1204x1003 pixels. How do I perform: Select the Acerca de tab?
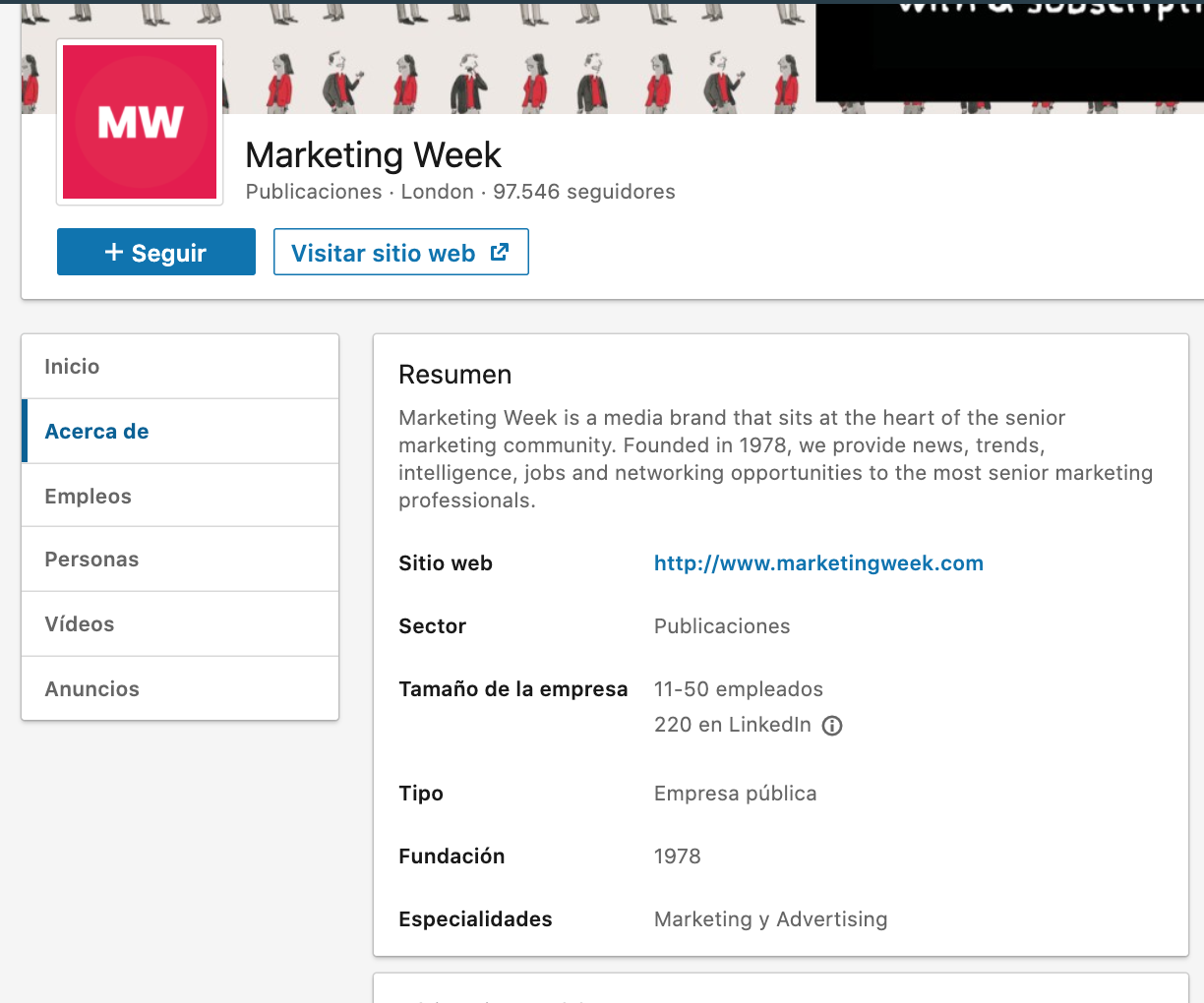tap(180, 431)
